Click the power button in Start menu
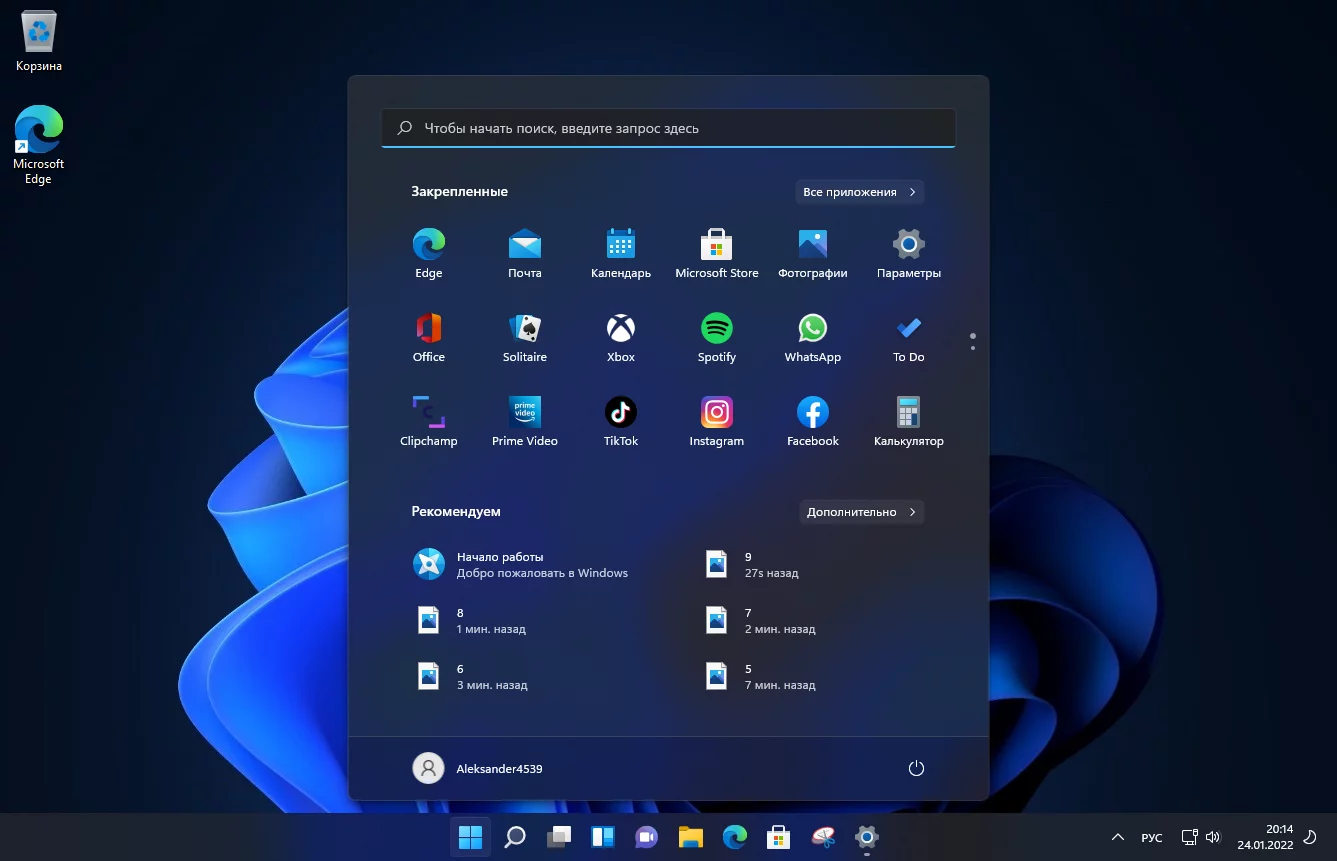 pos(915,768)
